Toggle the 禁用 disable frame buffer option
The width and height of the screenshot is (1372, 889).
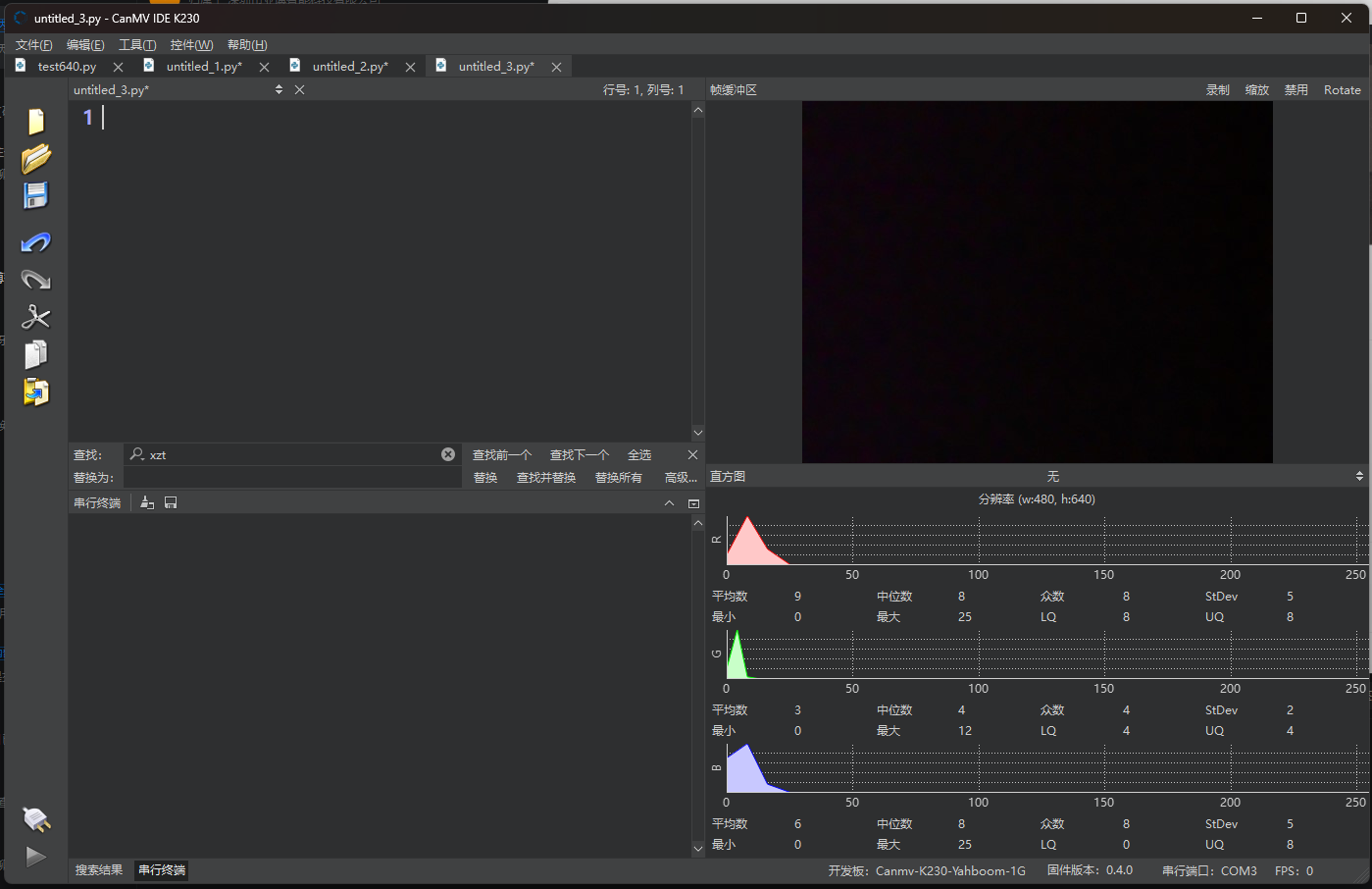click(x=1296, y=90)
